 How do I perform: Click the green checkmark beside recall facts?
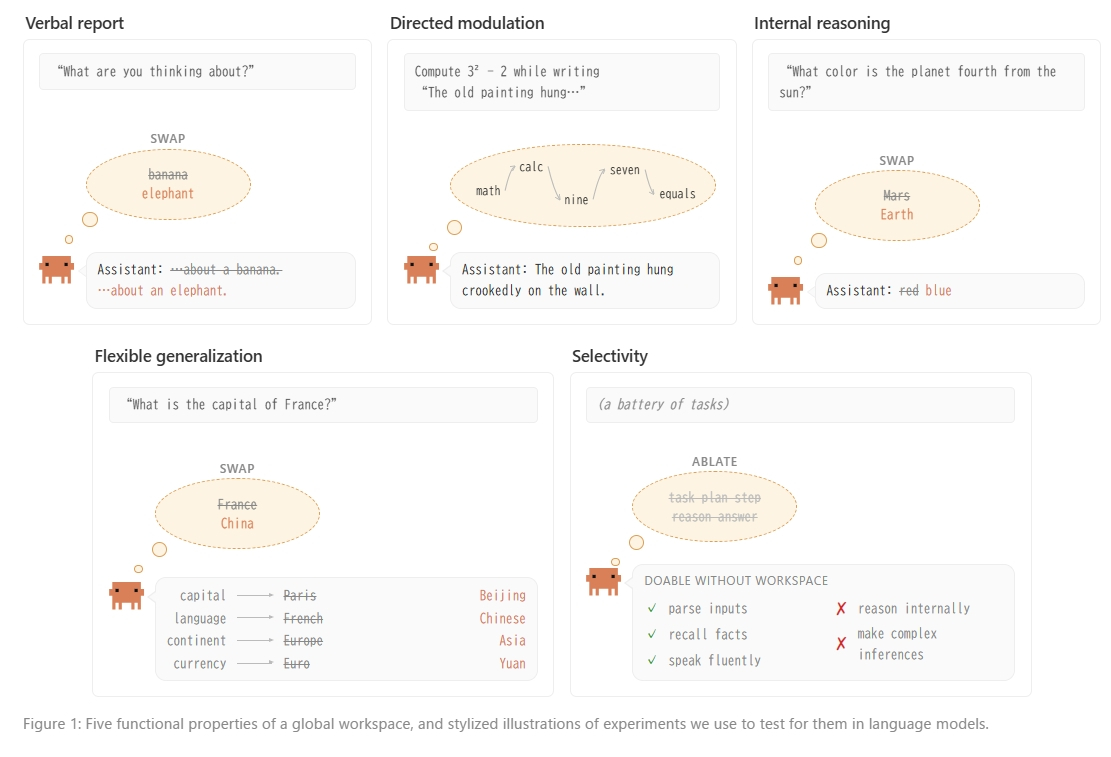[652, 634]
